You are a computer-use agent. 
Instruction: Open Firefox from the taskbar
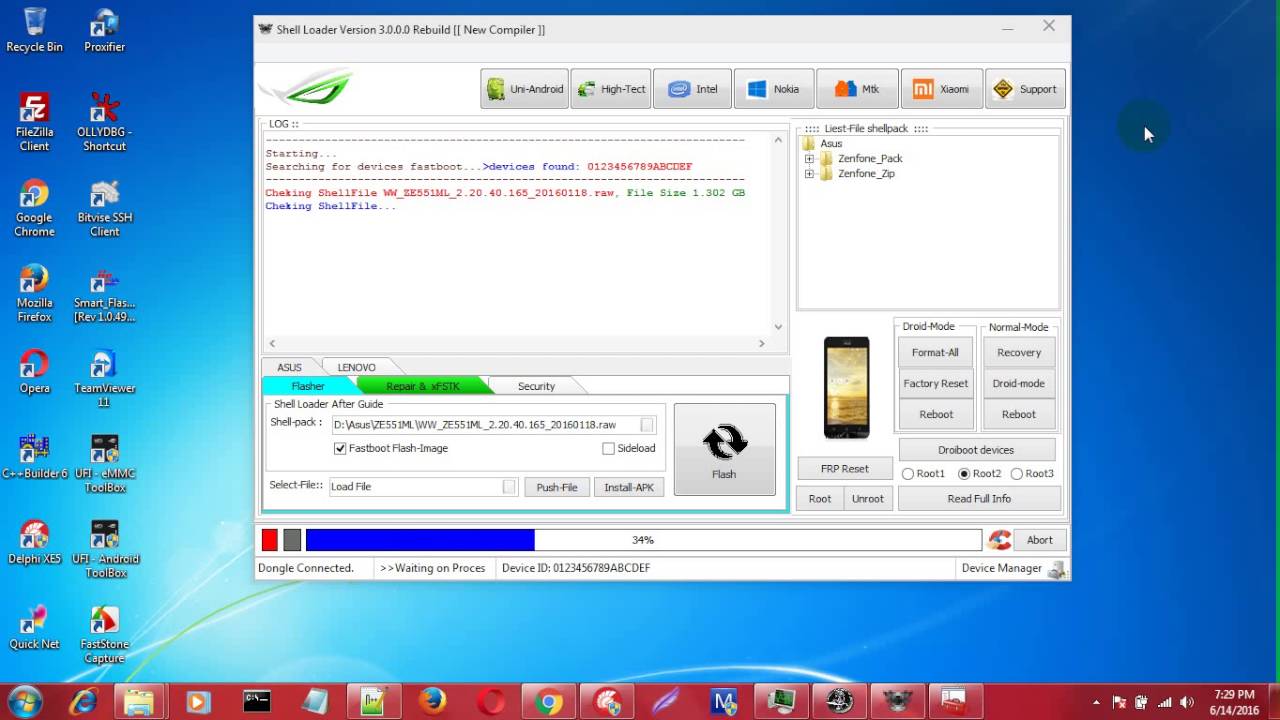(x=432, y=702)
